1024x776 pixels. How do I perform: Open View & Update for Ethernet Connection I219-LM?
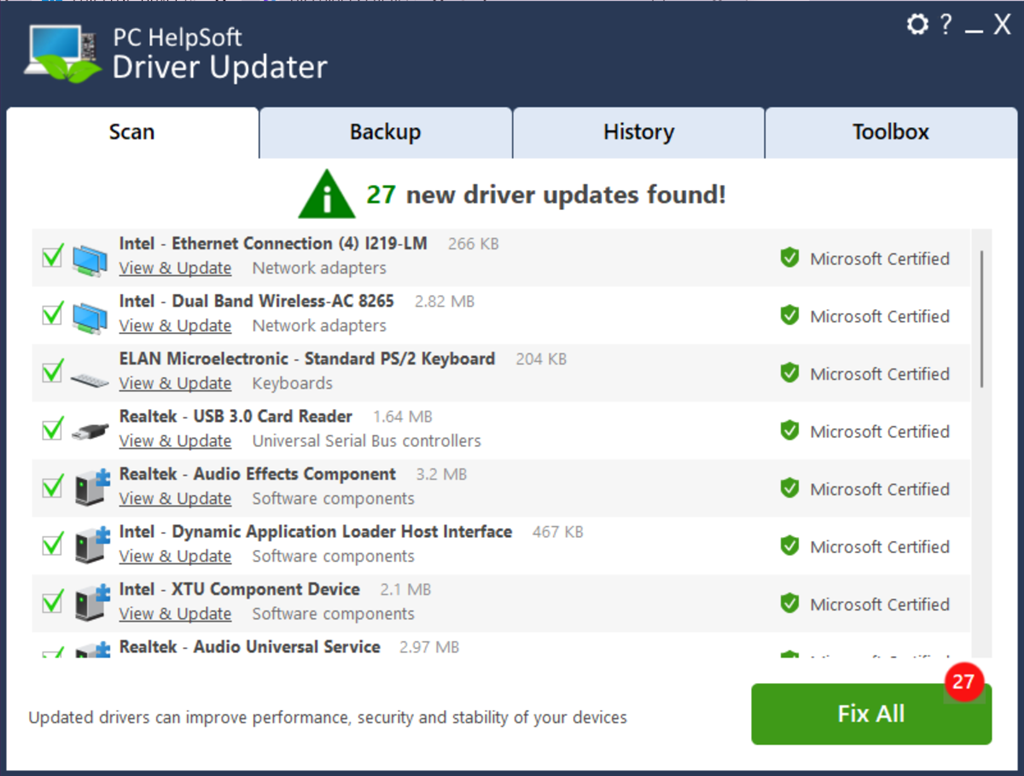click(x=175, y=268)
